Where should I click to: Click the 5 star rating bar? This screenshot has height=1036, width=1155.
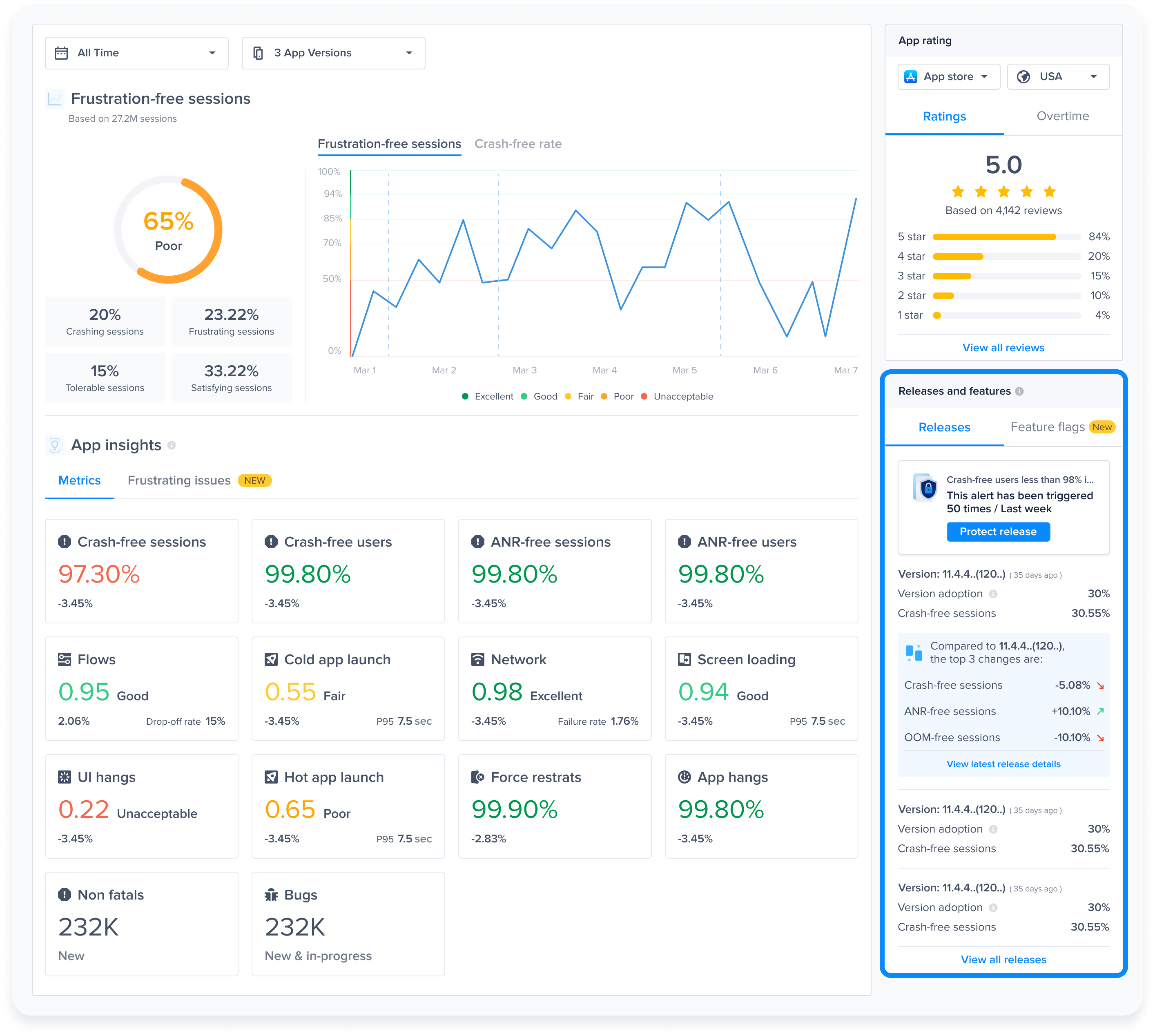tap(1006, 237)
